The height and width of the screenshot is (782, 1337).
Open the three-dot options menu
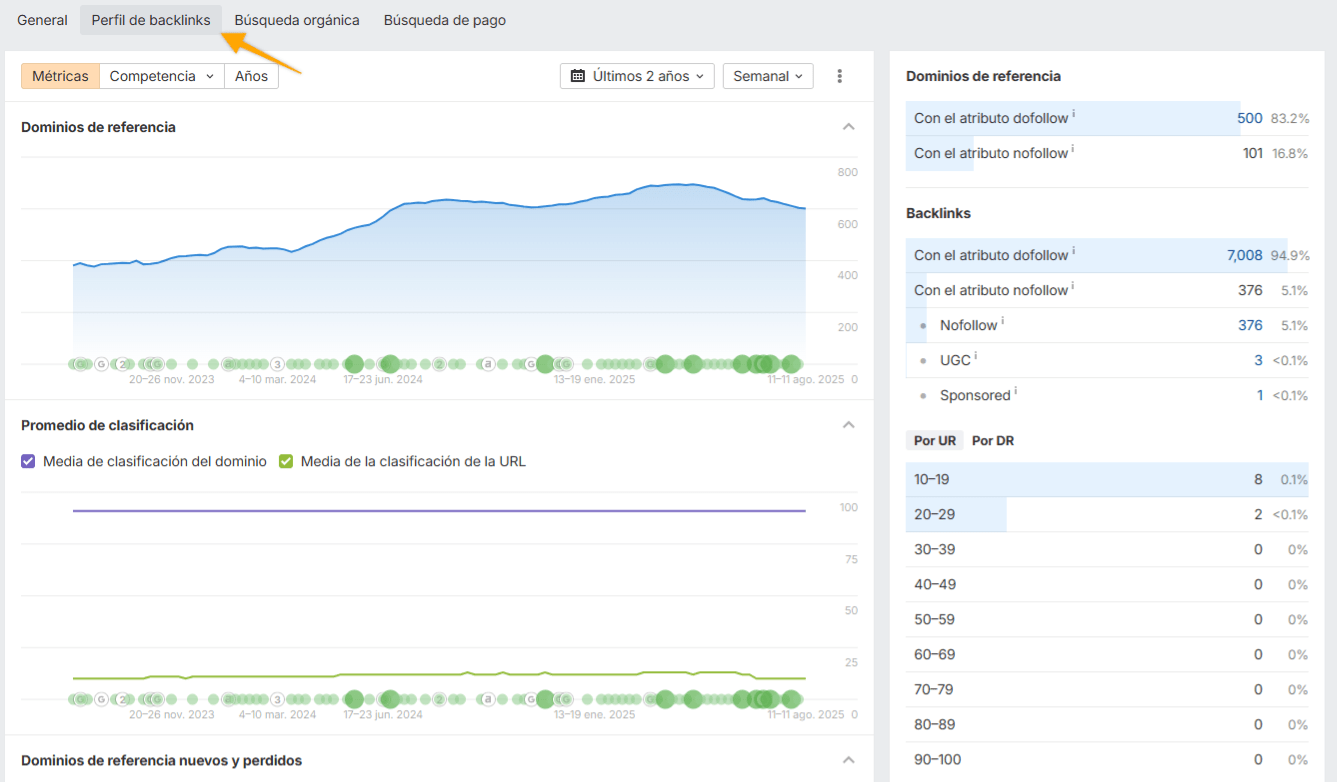tap(840, 75)
